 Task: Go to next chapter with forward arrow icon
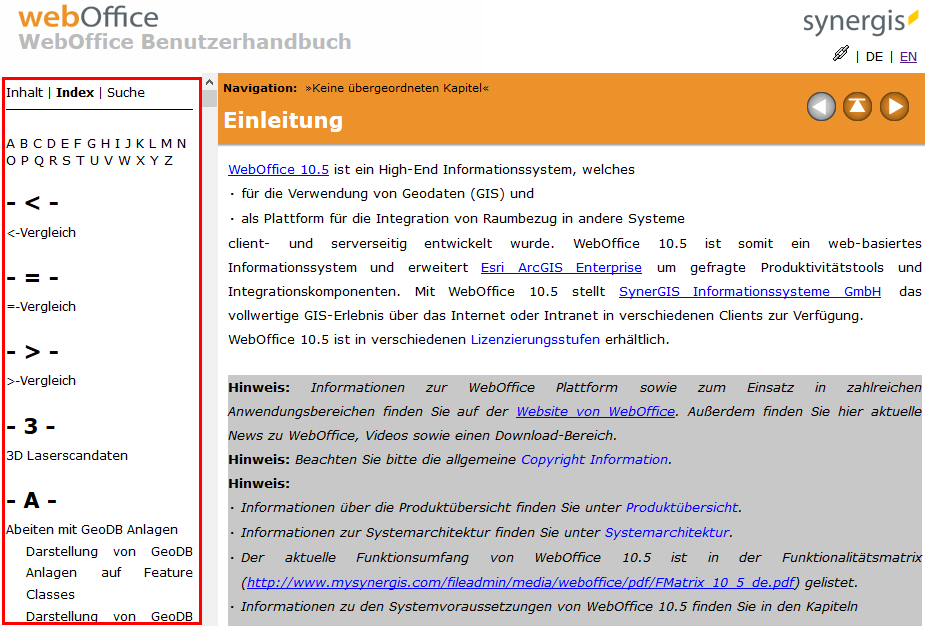(894, 106)
